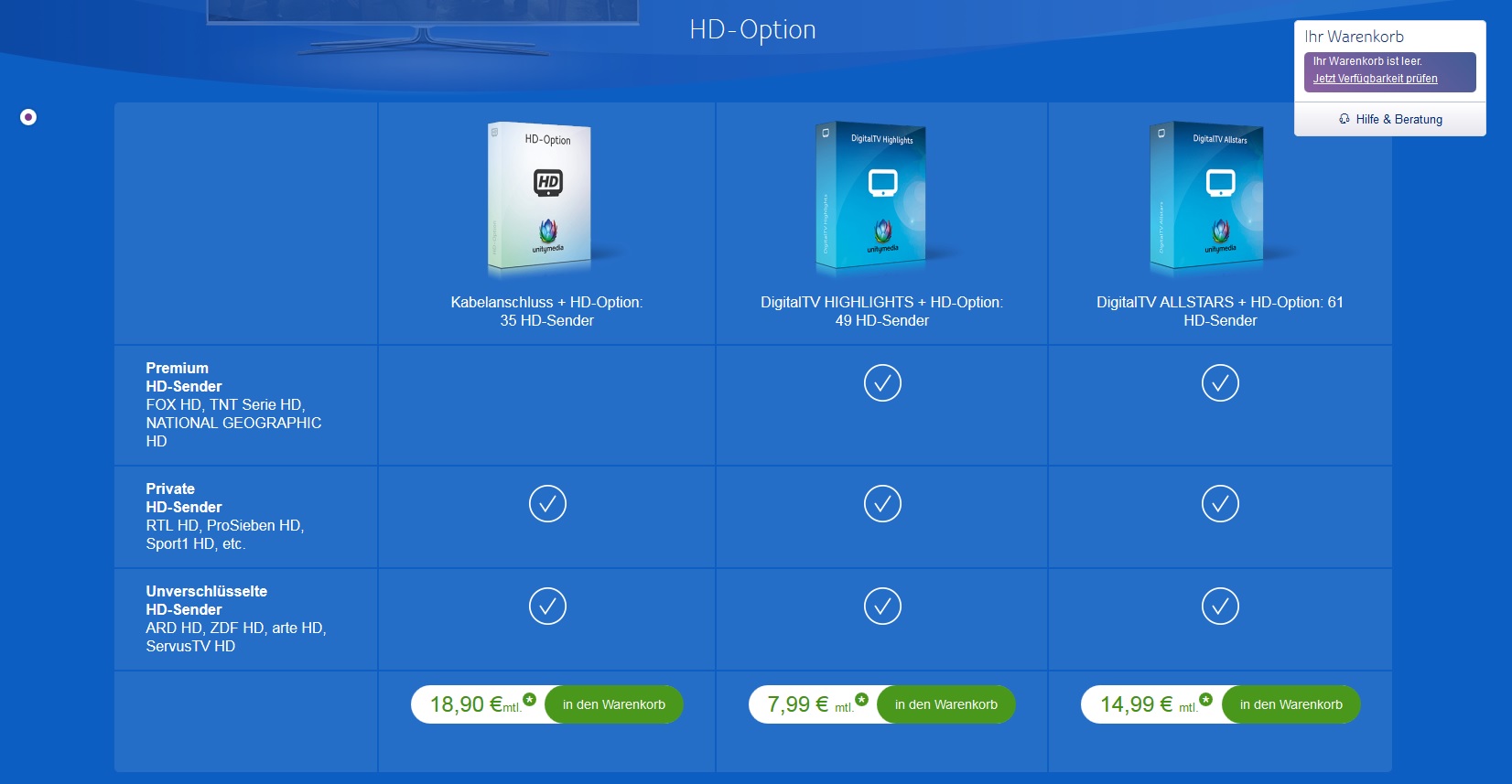Open Hilfe & Beratung
Image resolution: width=1512 pixels, height=784 pixels.
tap(1390, 119)
